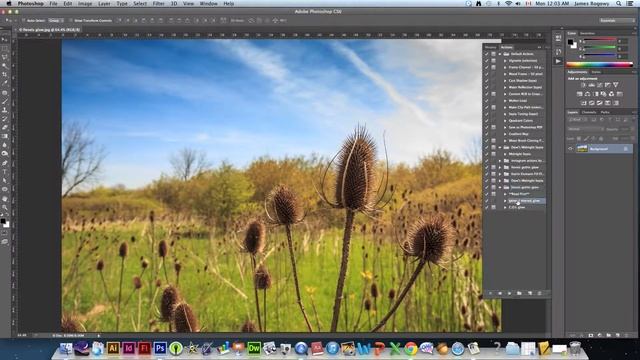The image size is (640, 360).
Task: Switch to the Paths tab
Action: point(605,112)
